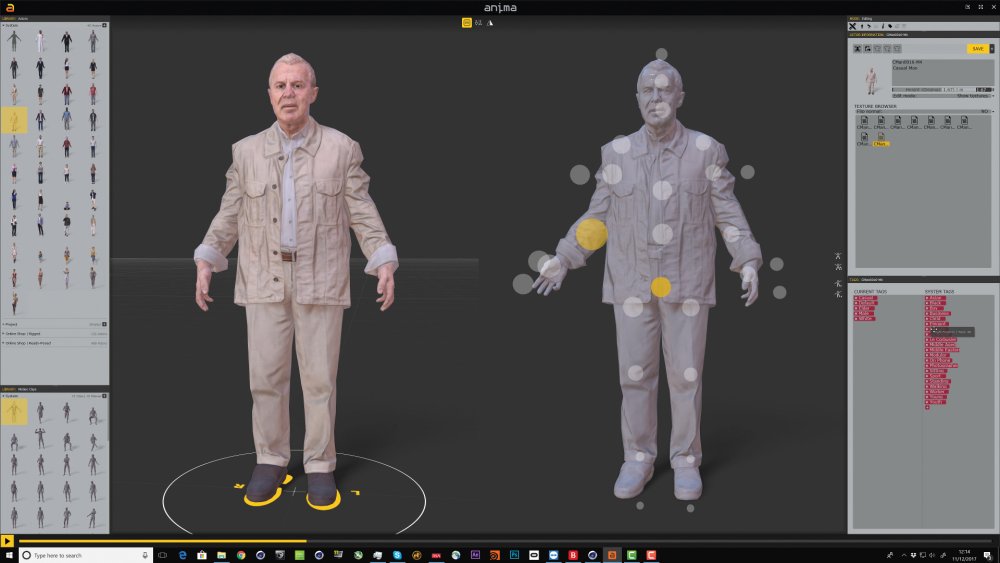The height and width of the screenshot is (563, 1000).
Task: Open After Effects from the taskbar
Action: [475, 555]
